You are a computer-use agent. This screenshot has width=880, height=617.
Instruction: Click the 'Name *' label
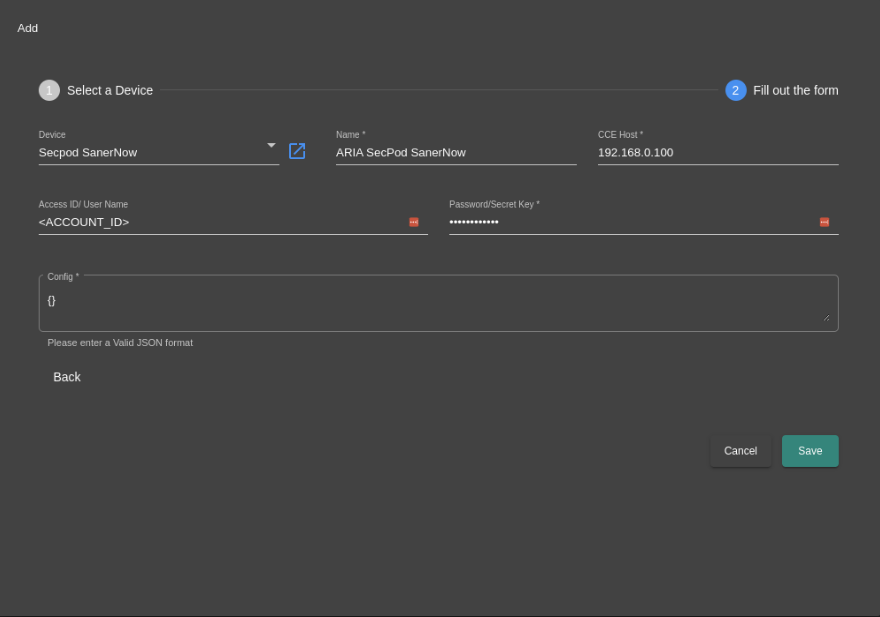[350, 135]
